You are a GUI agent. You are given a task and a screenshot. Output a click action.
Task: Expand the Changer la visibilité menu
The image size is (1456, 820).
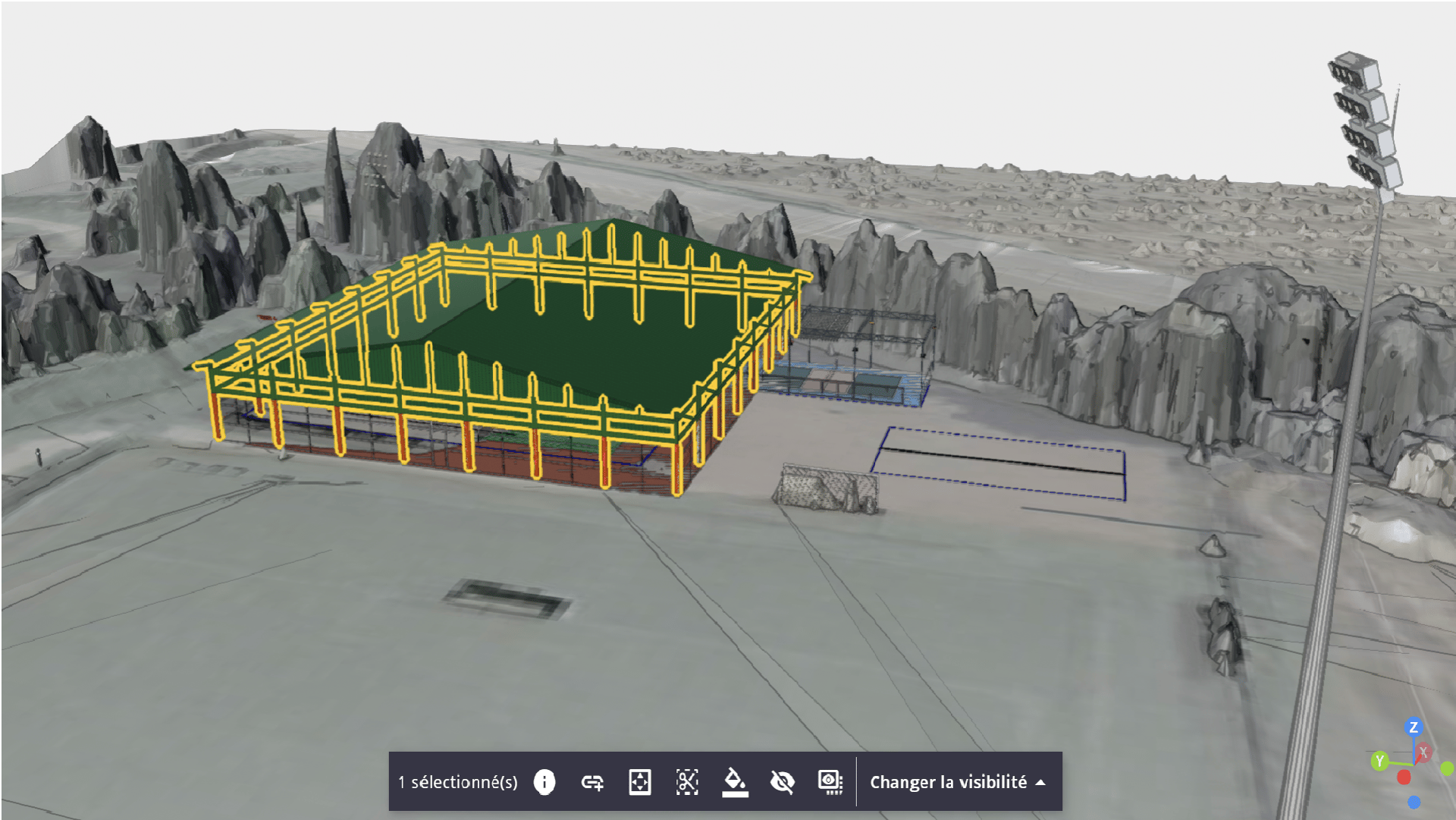[948, 782]
